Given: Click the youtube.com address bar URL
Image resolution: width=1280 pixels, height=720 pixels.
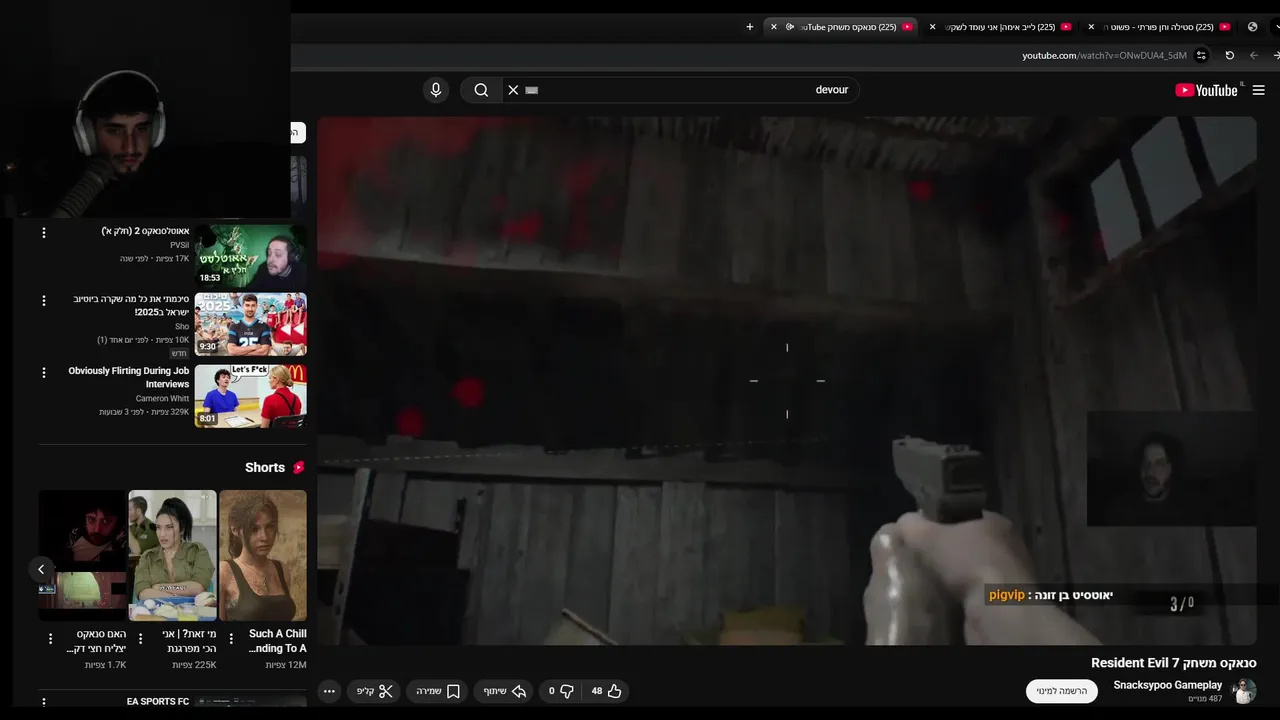Looking at the screenshot, I should coord(1104,55).
